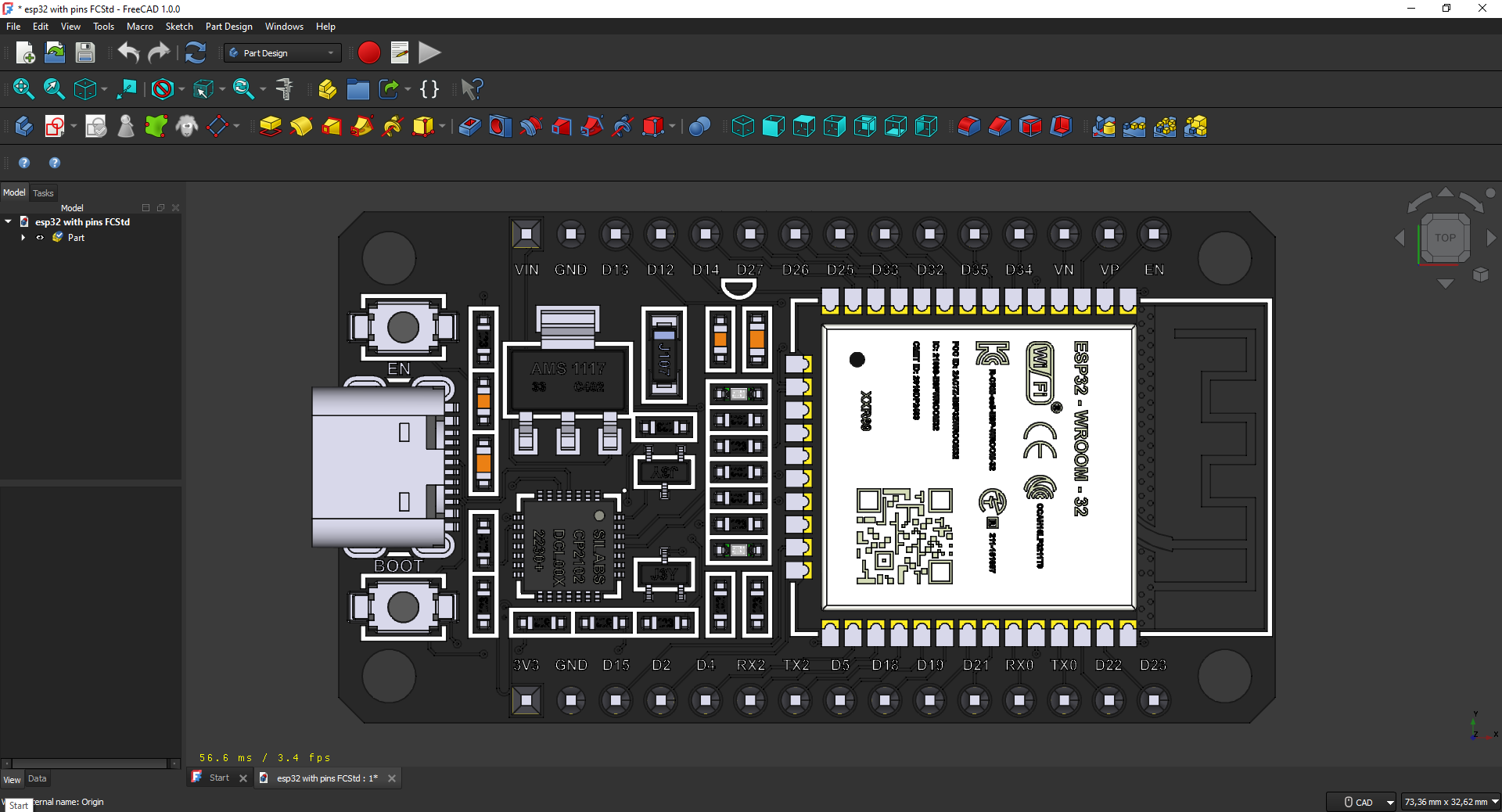1502x812 pixels.
Task: Open the Part Design menu
Action: pos(229,27)
